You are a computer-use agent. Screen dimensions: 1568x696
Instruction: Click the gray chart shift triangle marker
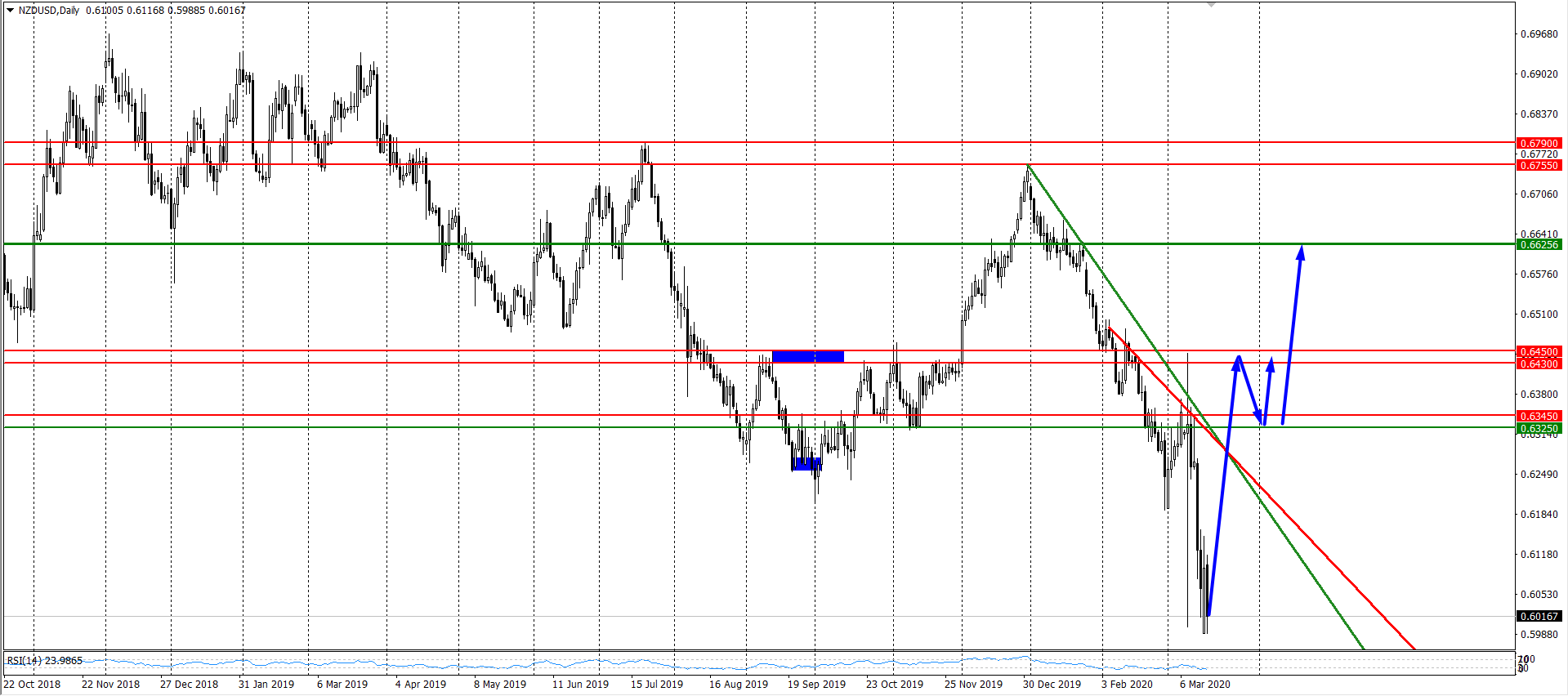[x=1212, y=5]
